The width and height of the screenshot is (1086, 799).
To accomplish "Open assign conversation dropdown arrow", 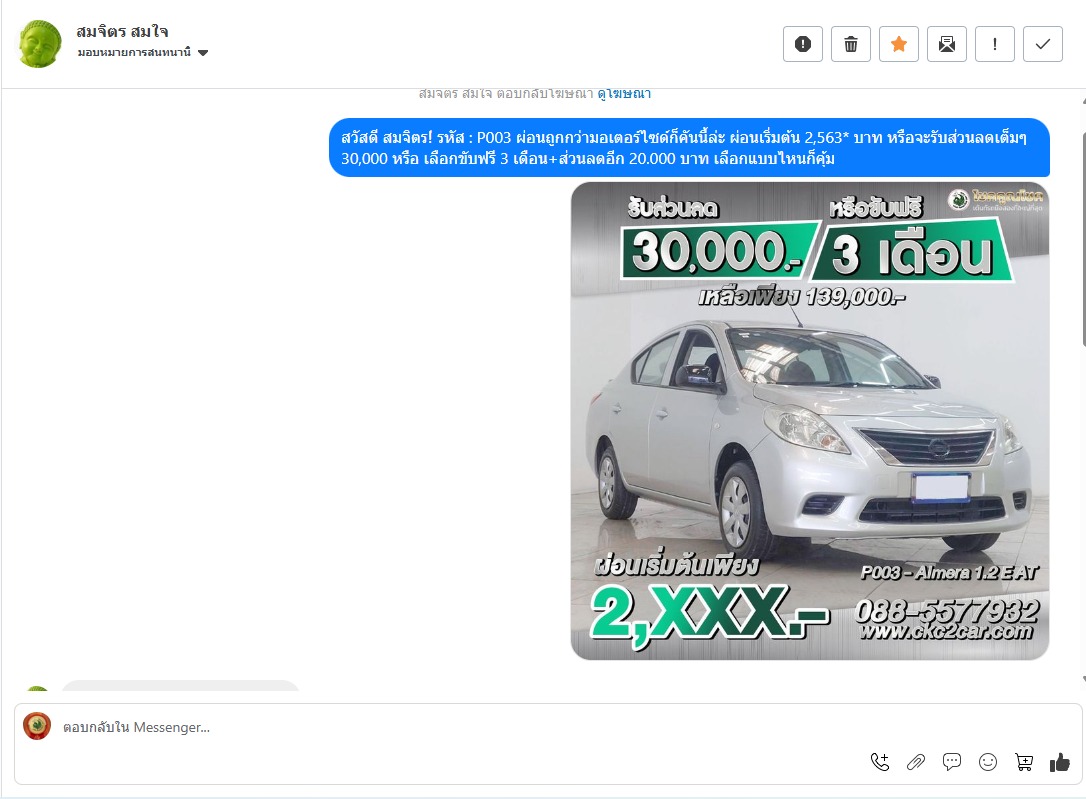I will (203, 53).
